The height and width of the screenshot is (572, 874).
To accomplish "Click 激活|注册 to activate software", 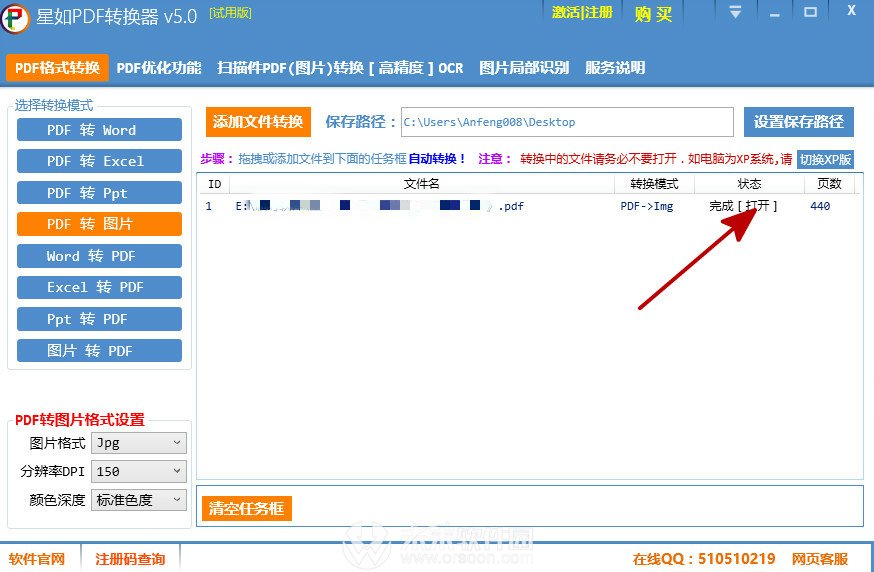I will [x=582, y=12].
